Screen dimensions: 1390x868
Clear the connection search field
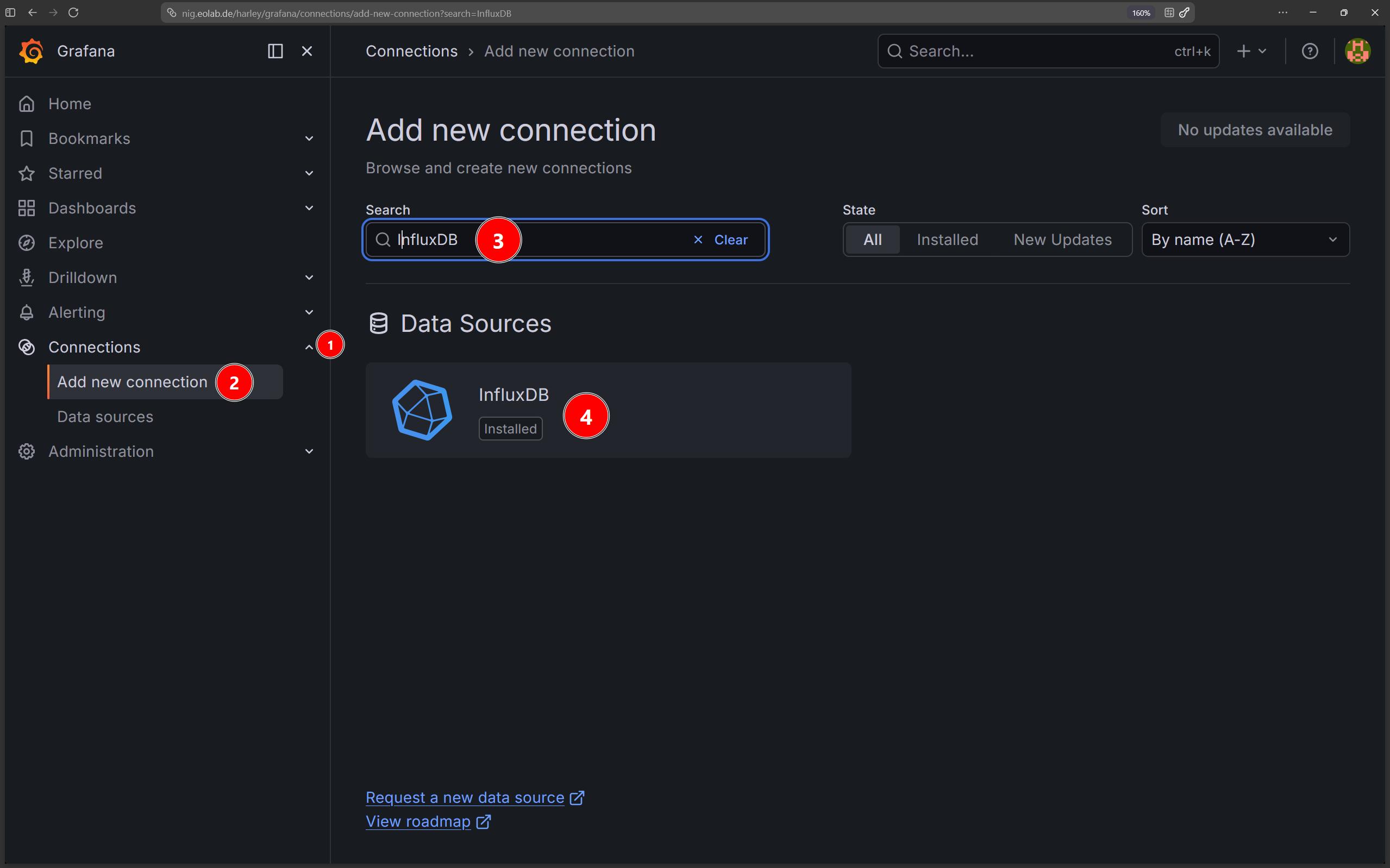point(721,240)
